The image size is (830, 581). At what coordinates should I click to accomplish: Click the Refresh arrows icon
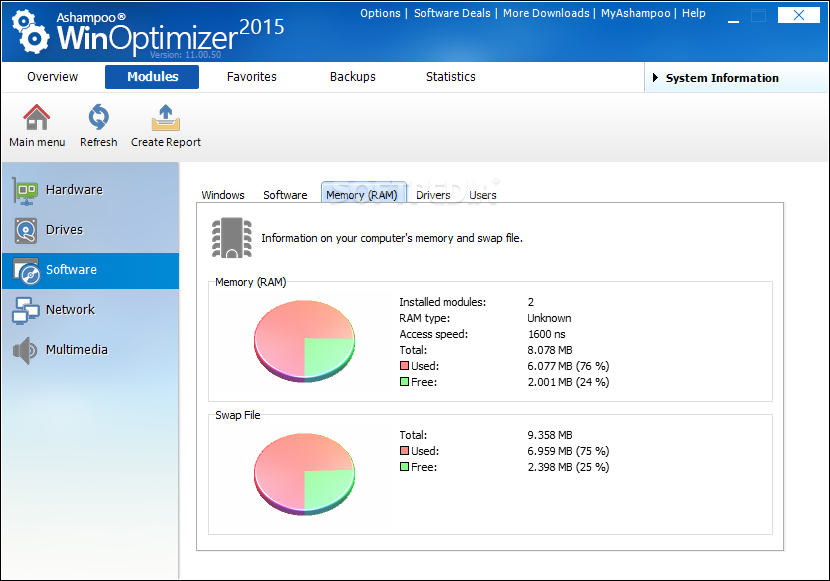pyautogui.click(x=98, y=117)
